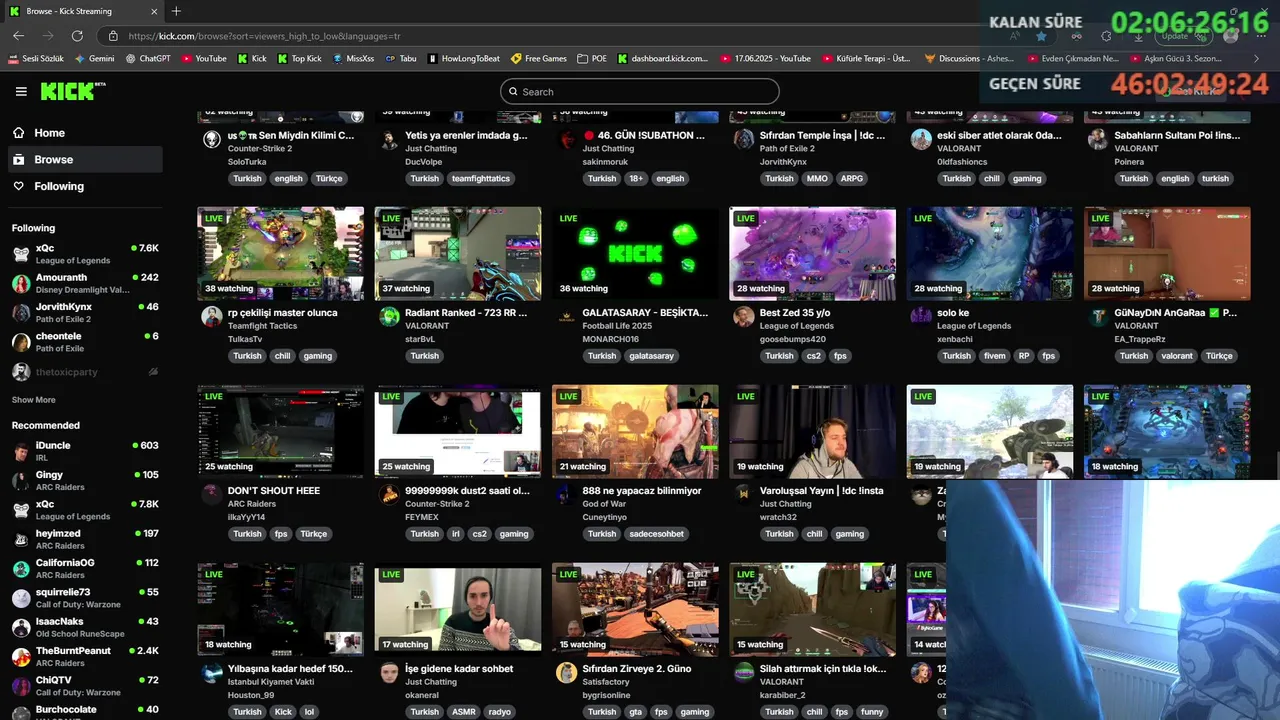The width and height of the screenshot is (1280, 720).
Task: Open the Top Kick bookmark
Action: [299, 59]
